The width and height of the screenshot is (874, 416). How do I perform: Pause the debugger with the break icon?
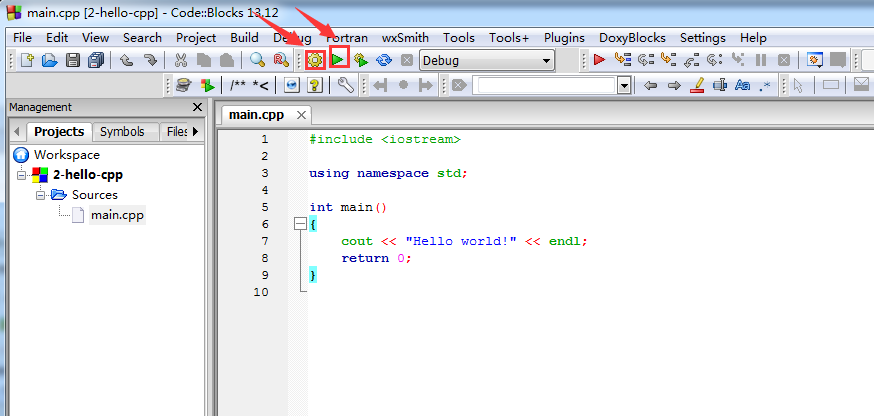pyautogui.click(x=761, y=59)
